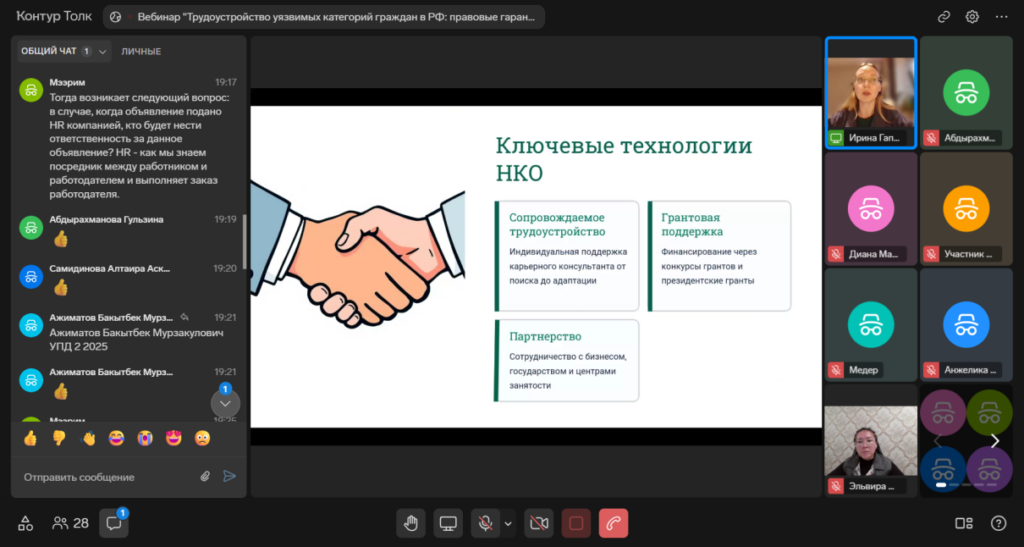
Task: Open settings with the gear icon
Action: [x=972, y=17]
